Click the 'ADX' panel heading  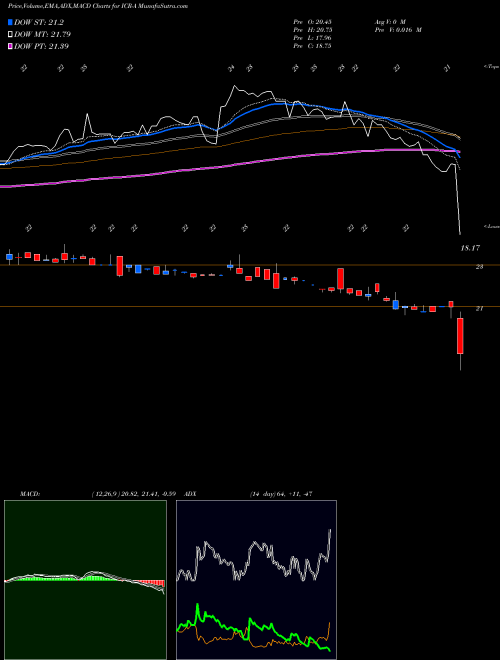[x=191, y=494]
